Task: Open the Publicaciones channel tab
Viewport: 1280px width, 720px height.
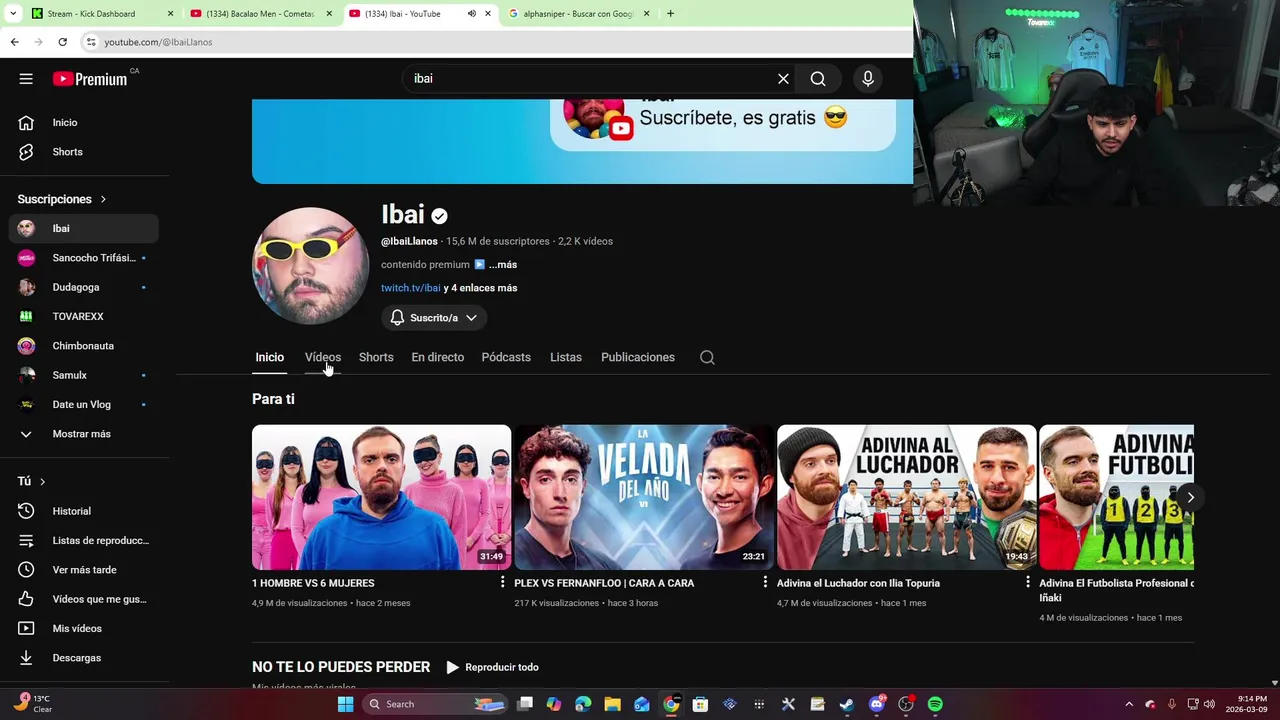Action: point(638,357)
